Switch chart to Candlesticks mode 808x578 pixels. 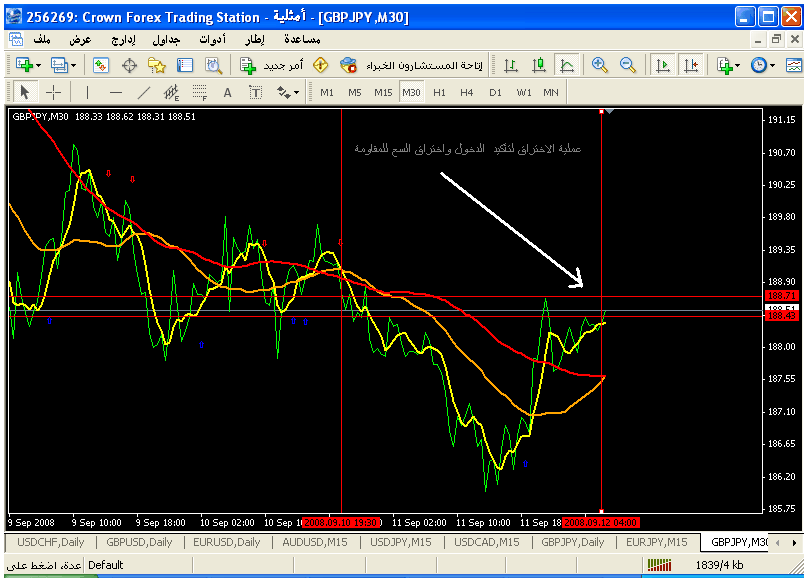click(539, 65)
